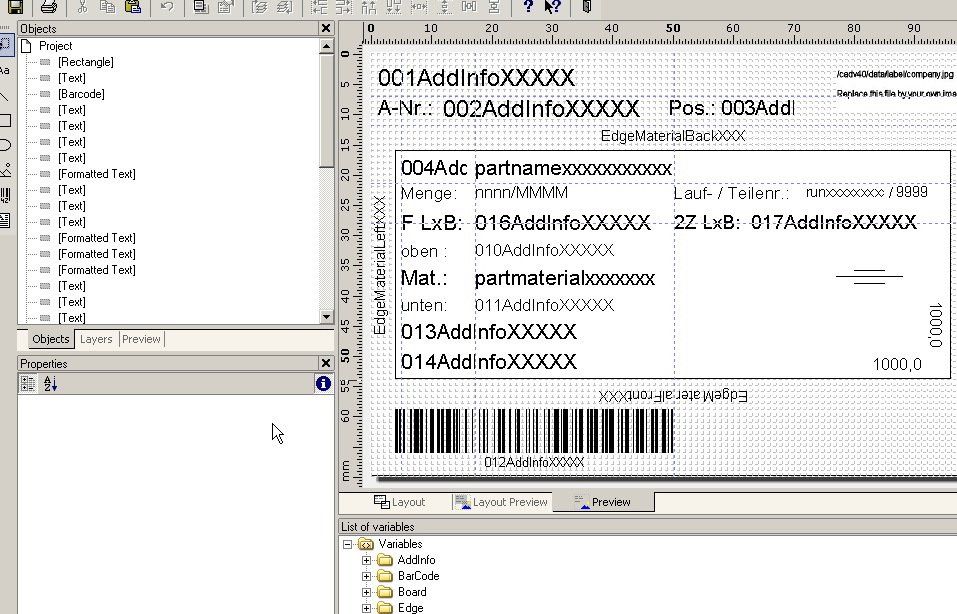957x614 pixels.
Task: Select the Formatted Text tool
Action: 5,220
